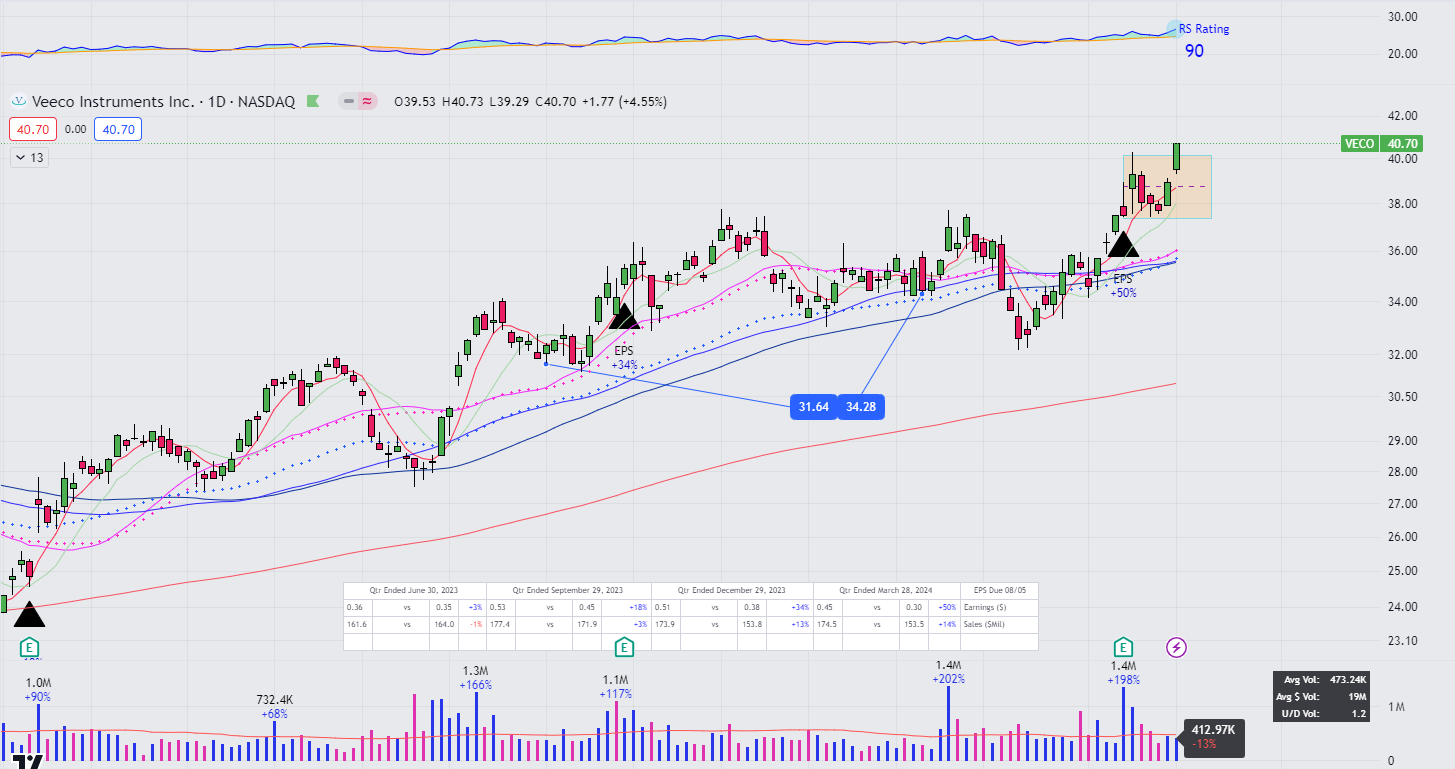Click the black triangle marker labeled EPS +34%
This screenshot has height=769, width=1455.
pos(625,316)
